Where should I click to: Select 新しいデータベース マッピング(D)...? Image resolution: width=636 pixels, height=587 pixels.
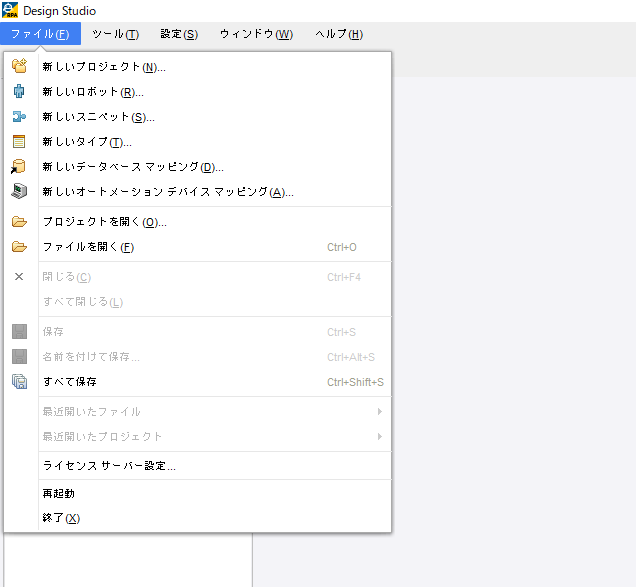tap(198, 167)
